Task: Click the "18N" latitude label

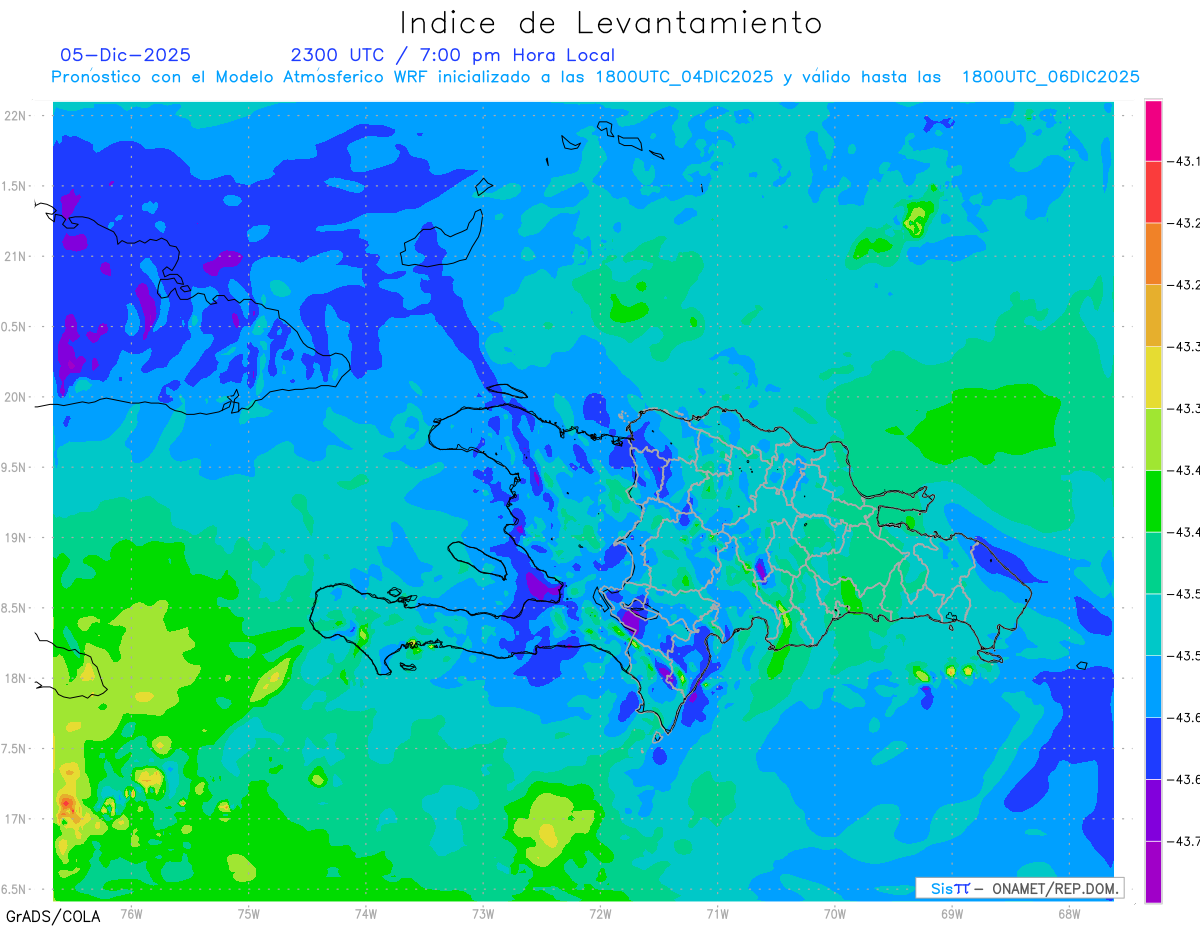Action: click(16, 678)
